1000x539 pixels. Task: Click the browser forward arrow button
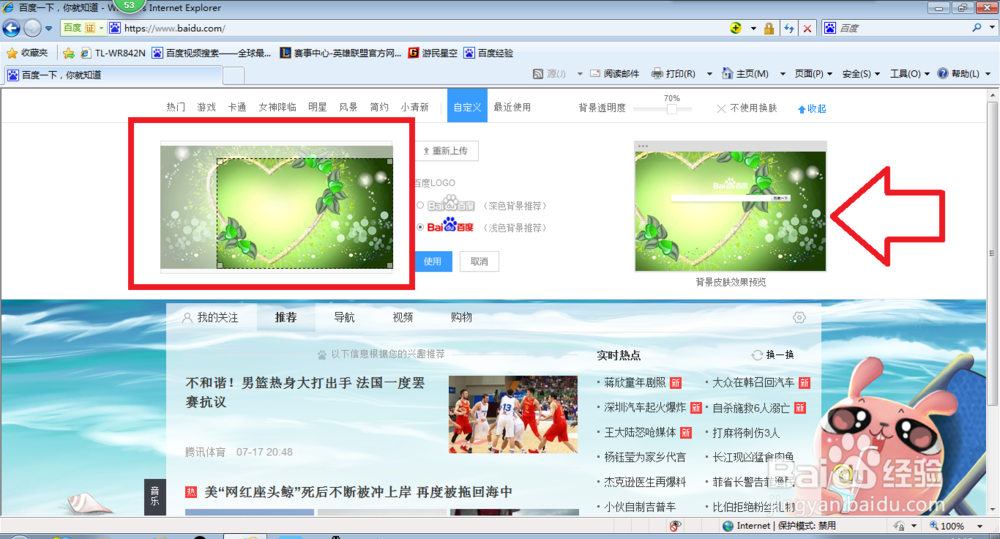tap(32, 28)
